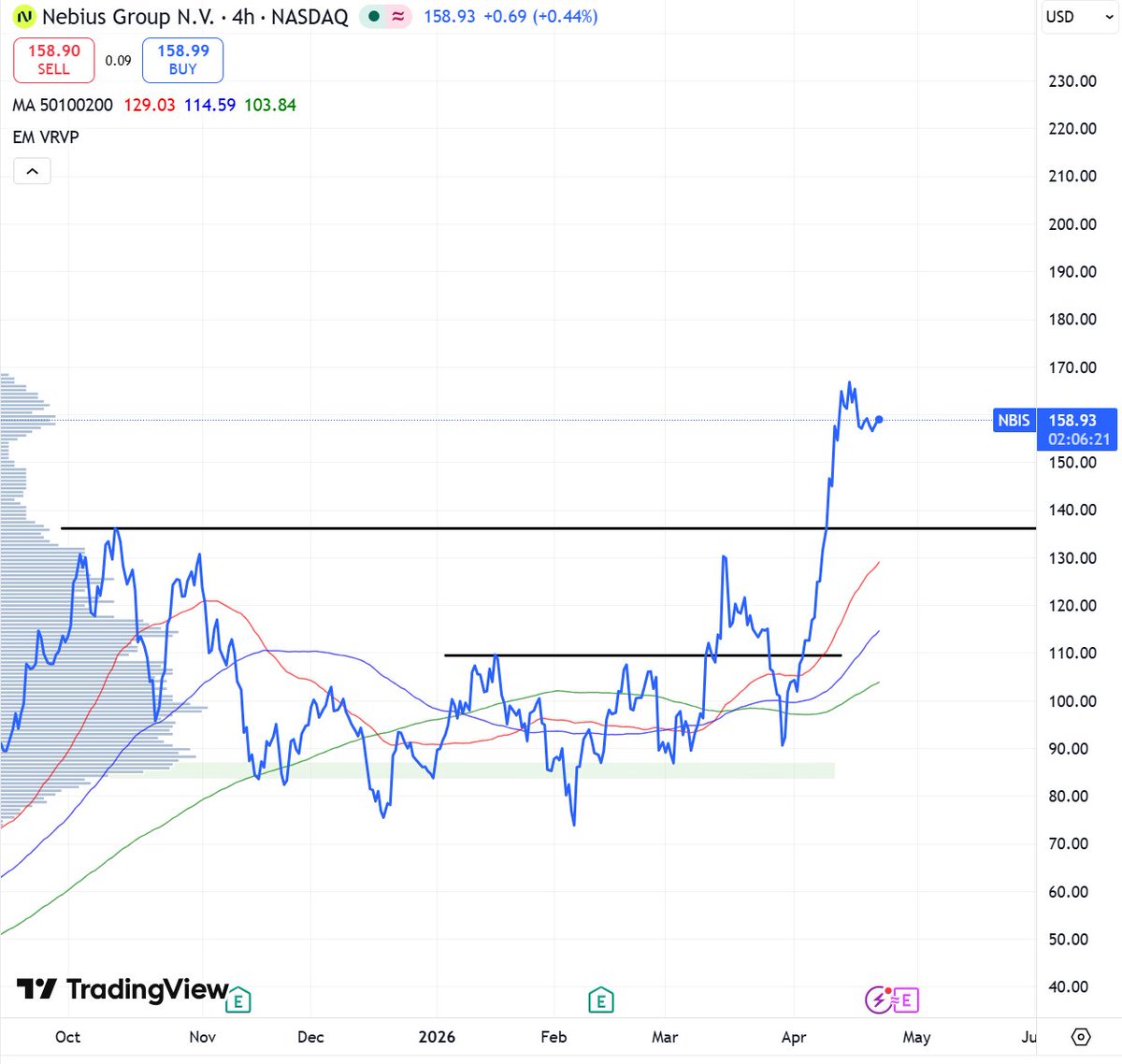Viewport: 1122px width, 1064px height.
Task: Click the +0.69 (+0.44%) change text
Action: click(540, 17)
